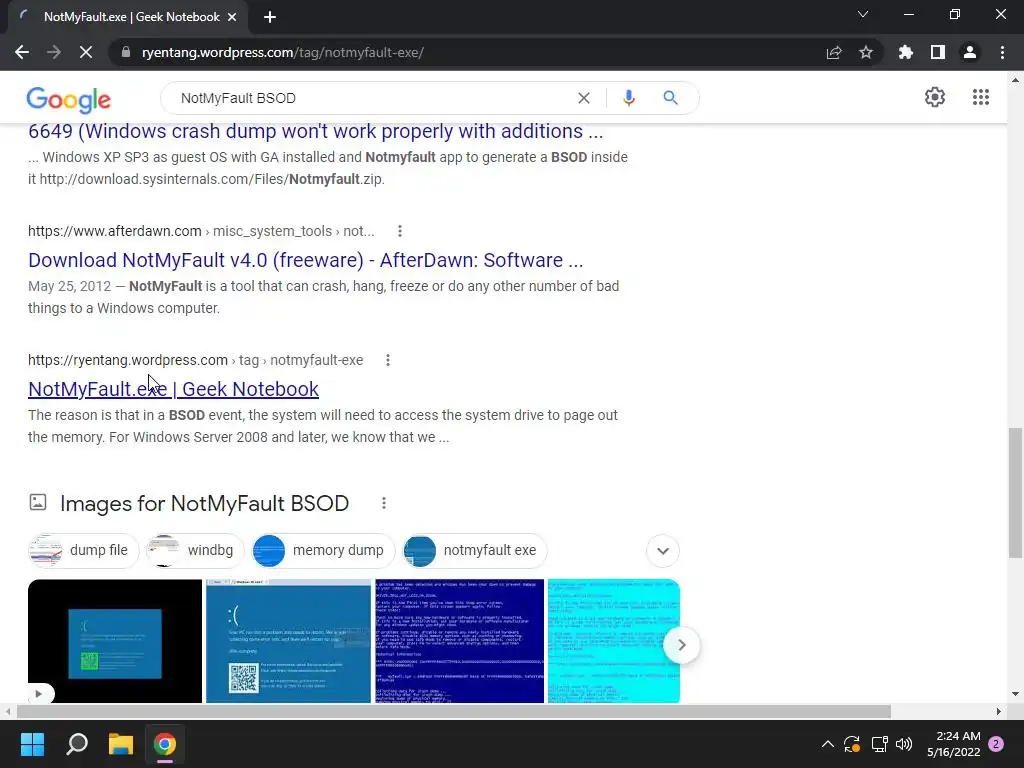This screenshot has height=768, width=1024.
Task: Open NotMyFault.exe | Geek Notebook result
Action: coord(173,389)
